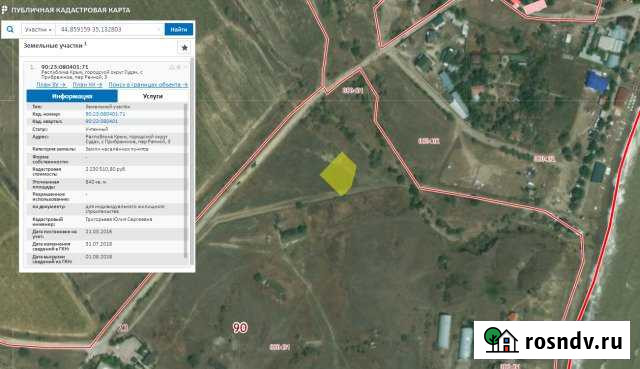
Task: Select the yellow highlighted land parcel
Action: tap(339, 174)
